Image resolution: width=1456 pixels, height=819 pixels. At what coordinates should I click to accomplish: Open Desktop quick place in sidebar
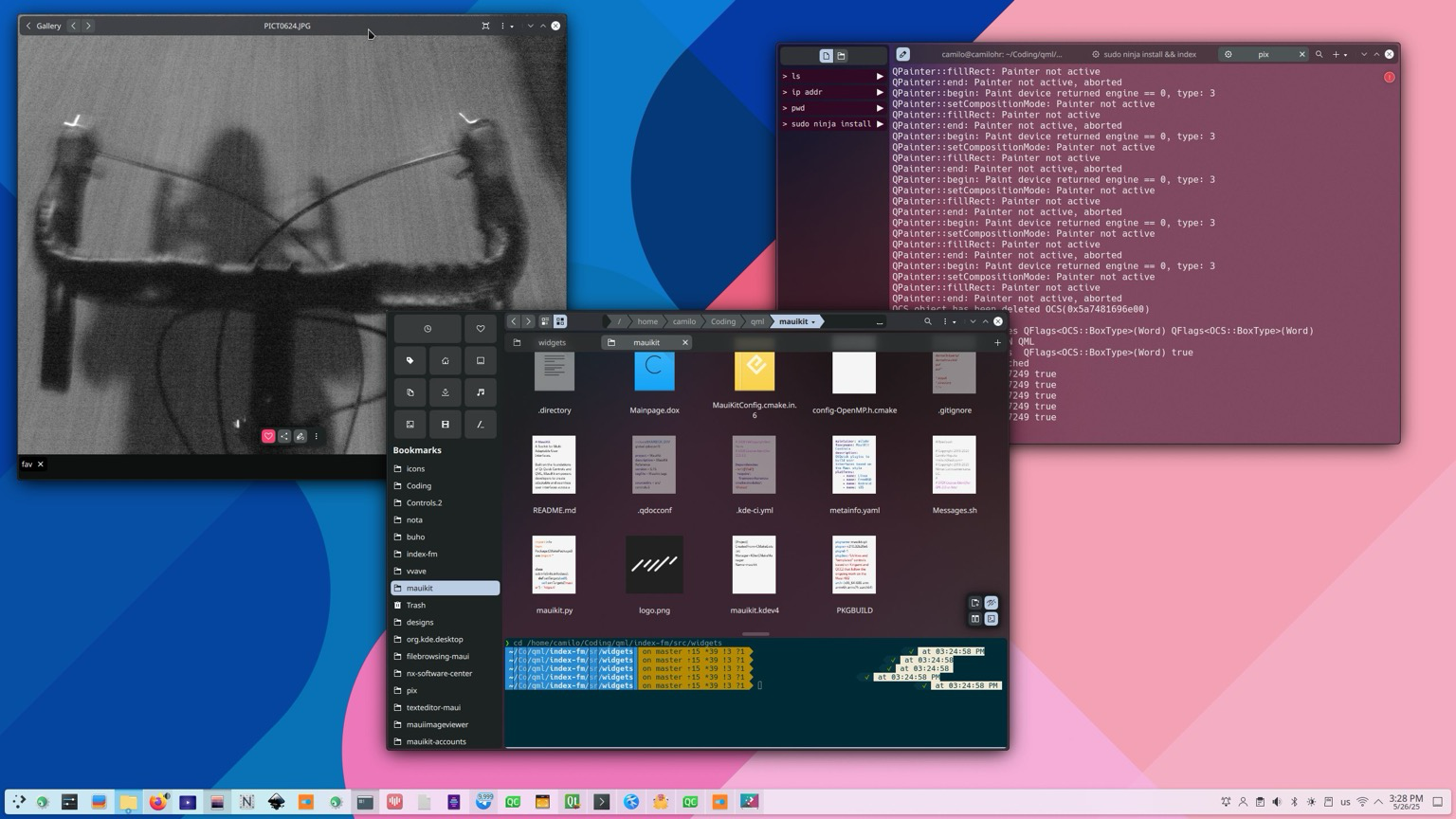point(481,361)
